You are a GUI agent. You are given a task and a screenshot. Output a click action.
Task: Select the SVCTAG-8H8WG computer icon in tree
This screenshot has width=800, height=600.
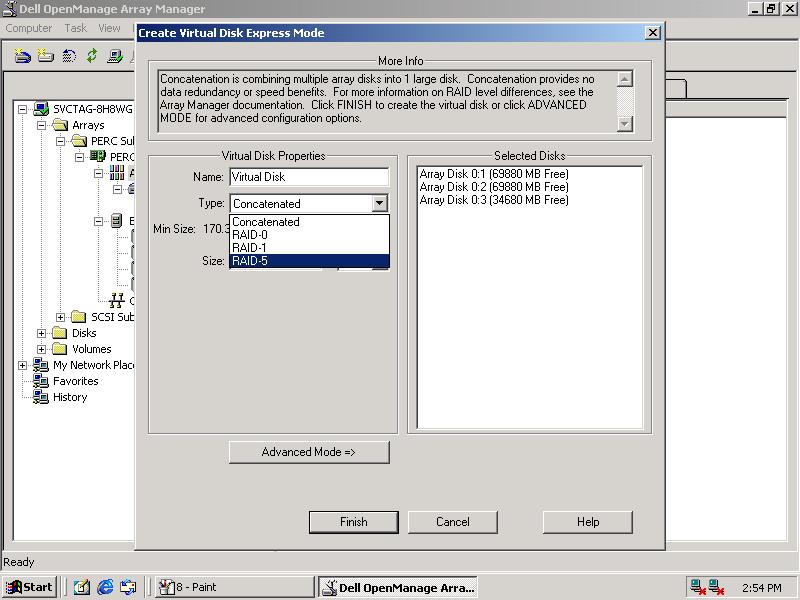click(x=41, y=109)
